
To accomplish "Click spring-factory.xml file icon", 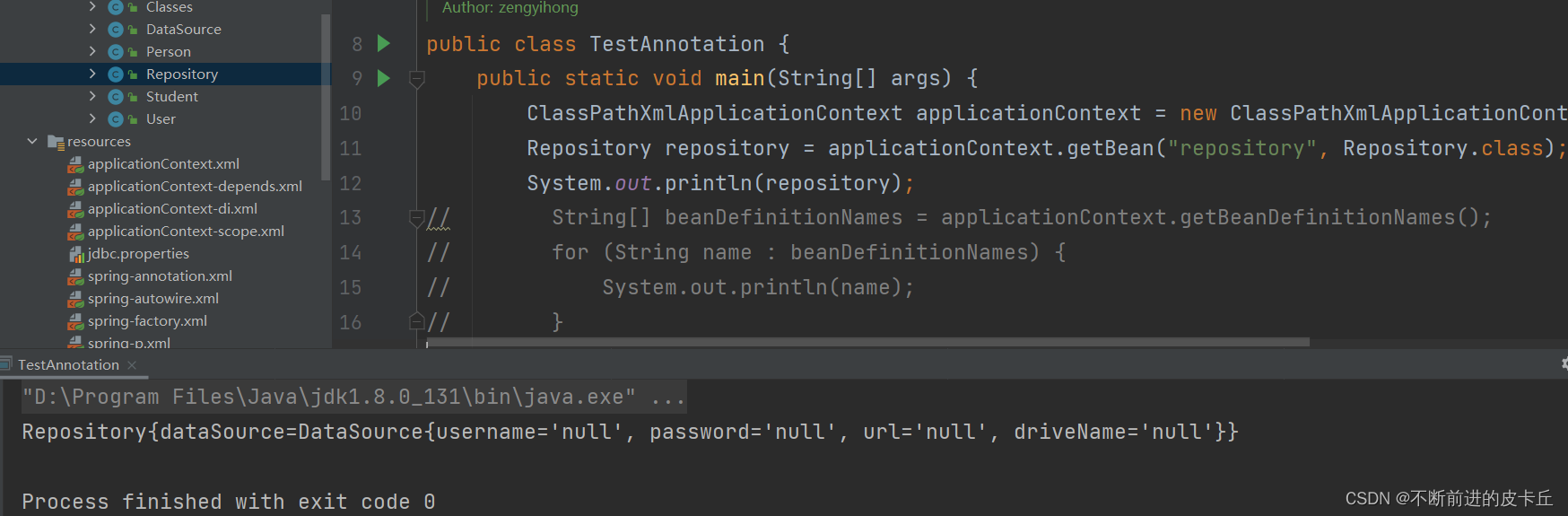I will tap(76, 321).
